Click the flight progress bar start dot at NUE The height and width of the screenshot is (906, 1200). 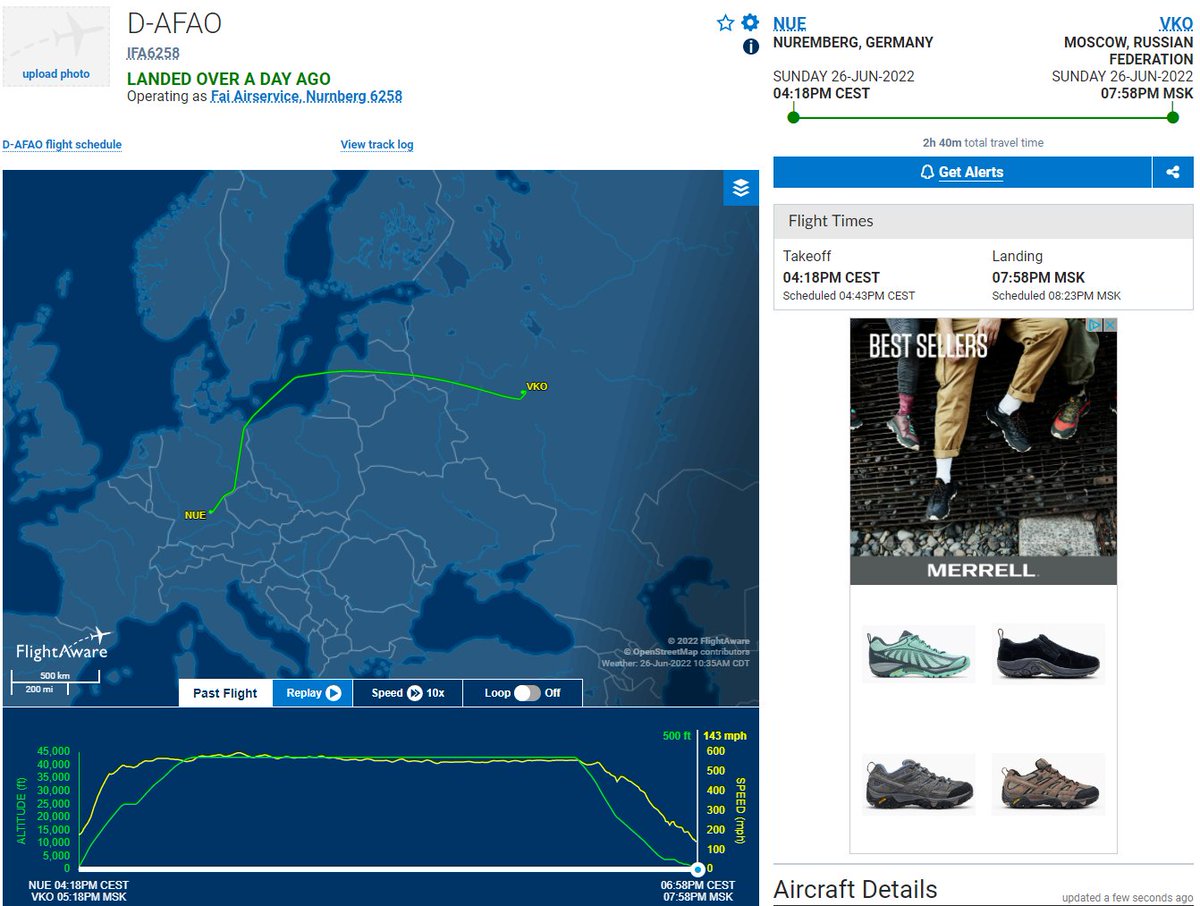(x=793, y=118)
